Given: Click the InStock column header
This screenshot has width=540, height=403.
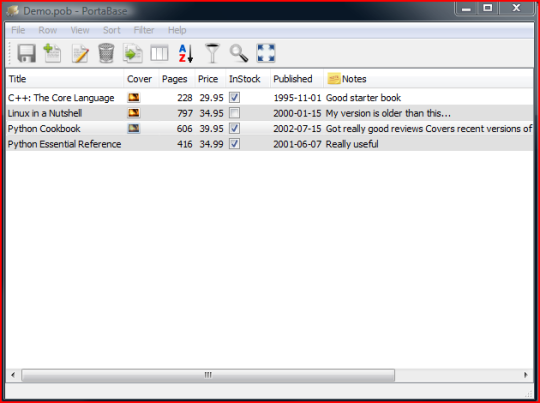Looking at the screenshot, I should click(x=248, y=79).
